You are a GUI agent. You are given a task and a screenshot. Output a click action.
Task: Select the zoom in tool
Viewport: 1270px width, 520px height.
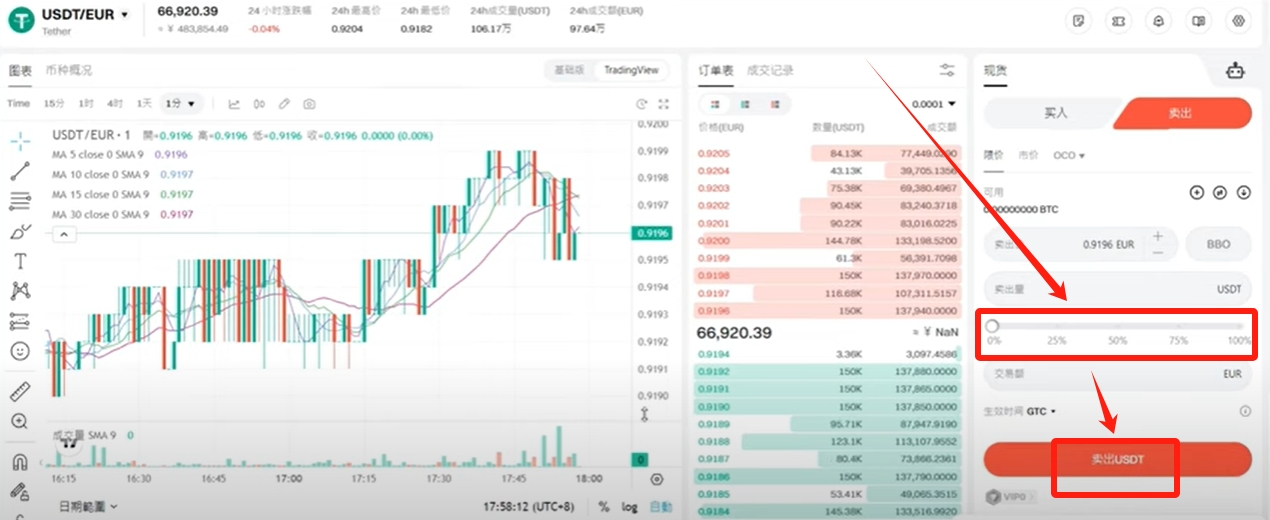[x=19, y=421]
